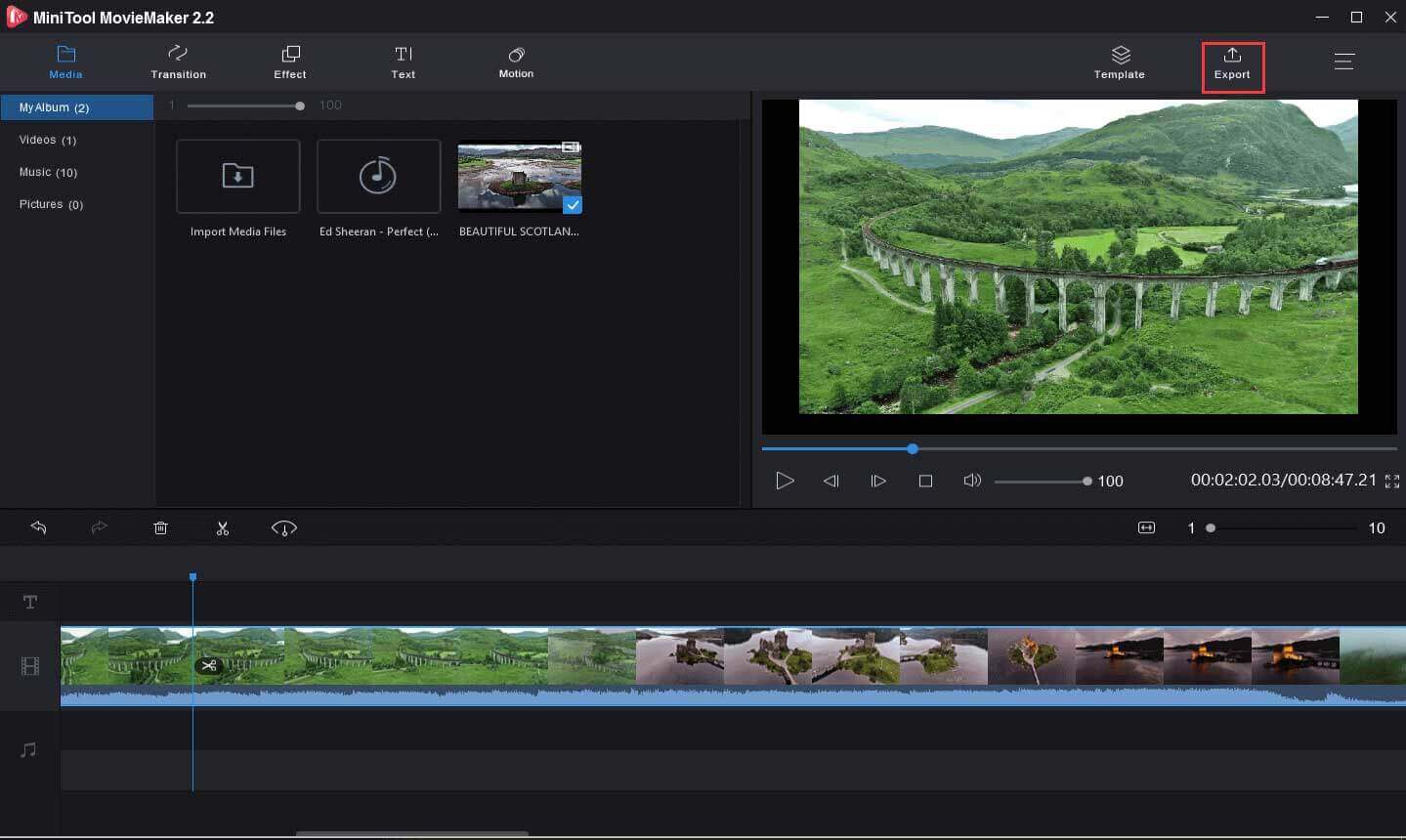The image size is (1406, 840).
Task: Click scissors icon on the playhead
Action: 208,665
